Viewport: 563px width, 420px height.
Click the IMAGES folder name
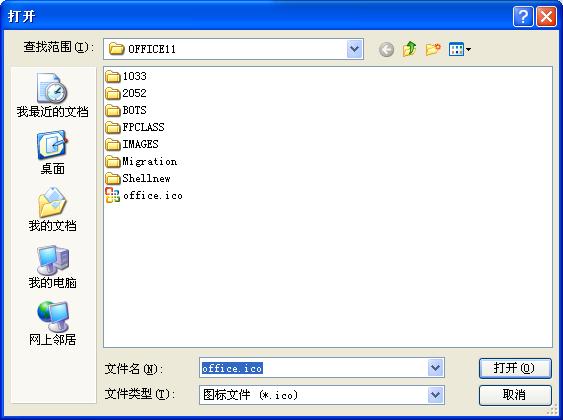pos(140,144)
